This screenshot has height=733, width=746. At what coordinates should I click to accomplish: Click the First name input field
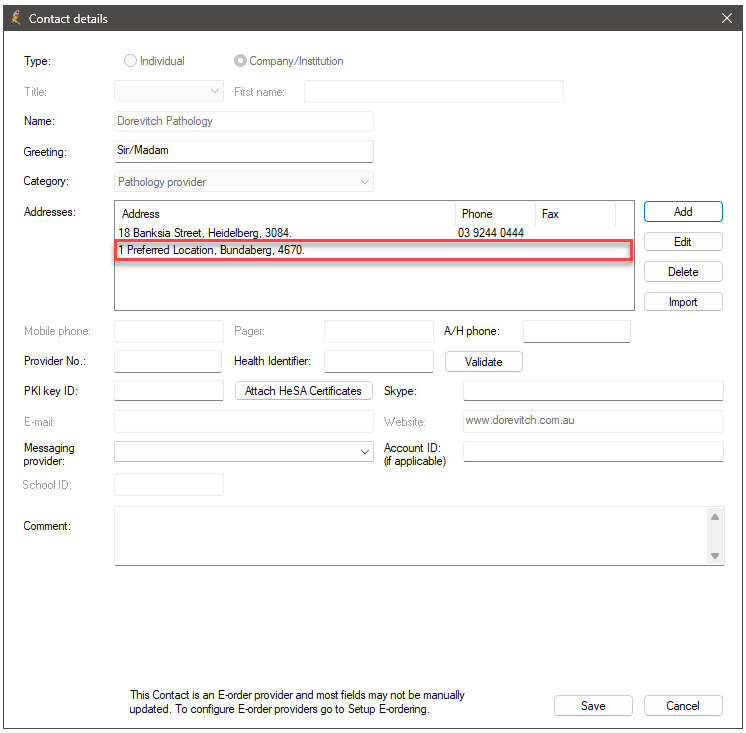click(434, 91)
